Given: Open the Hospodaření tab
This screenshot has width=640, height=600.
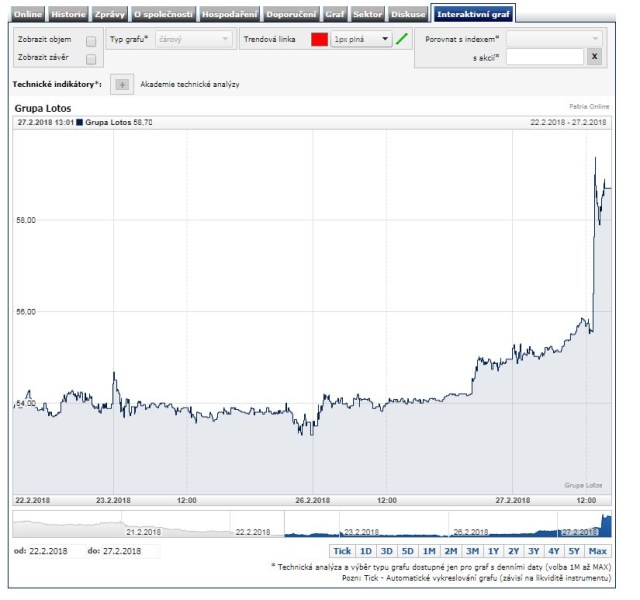Looking at the screenshot, I should point(229,15).
